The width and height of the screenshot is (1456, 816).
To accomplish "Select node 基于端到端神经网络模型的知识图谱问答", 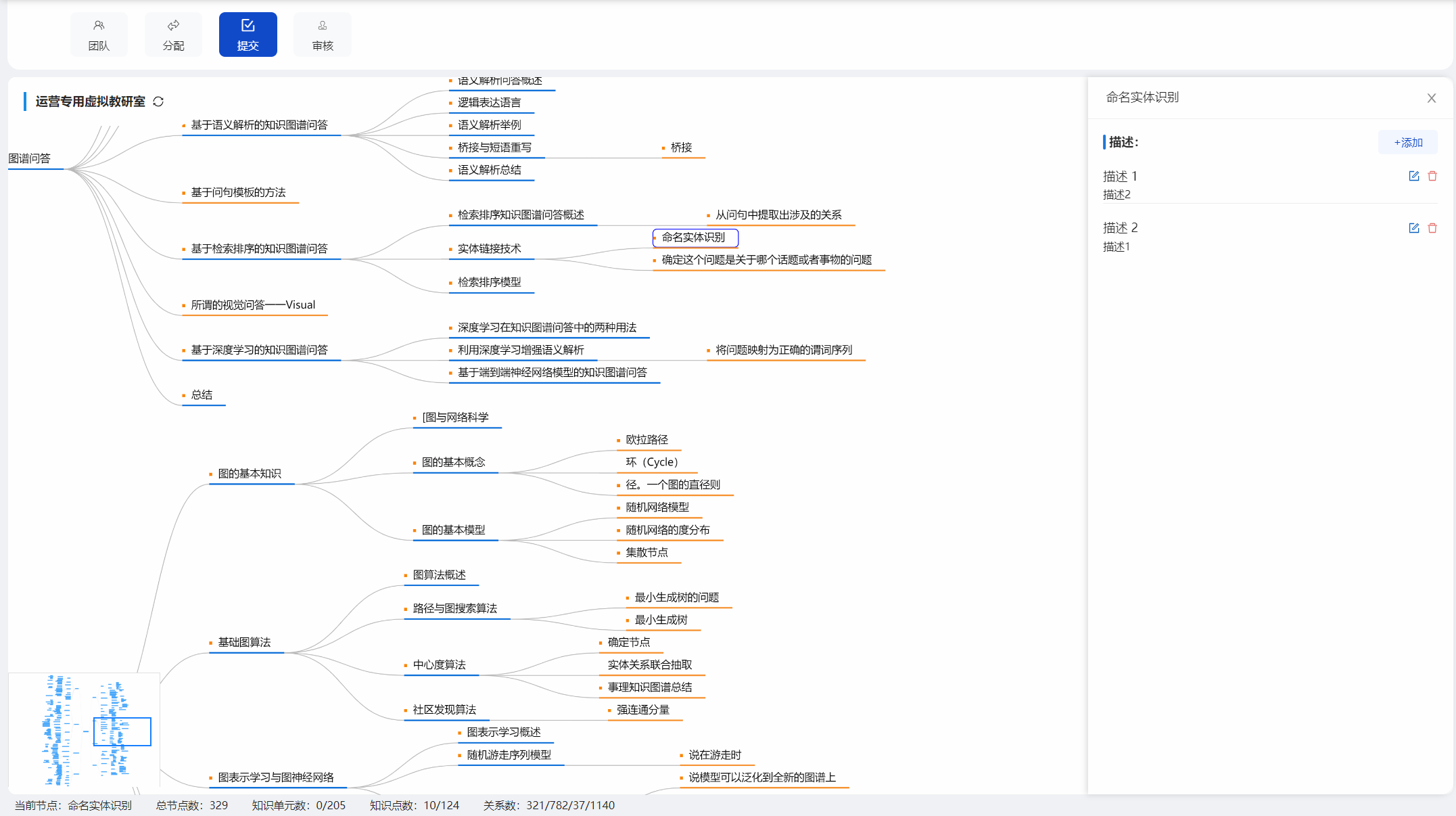I will point(552,373).
